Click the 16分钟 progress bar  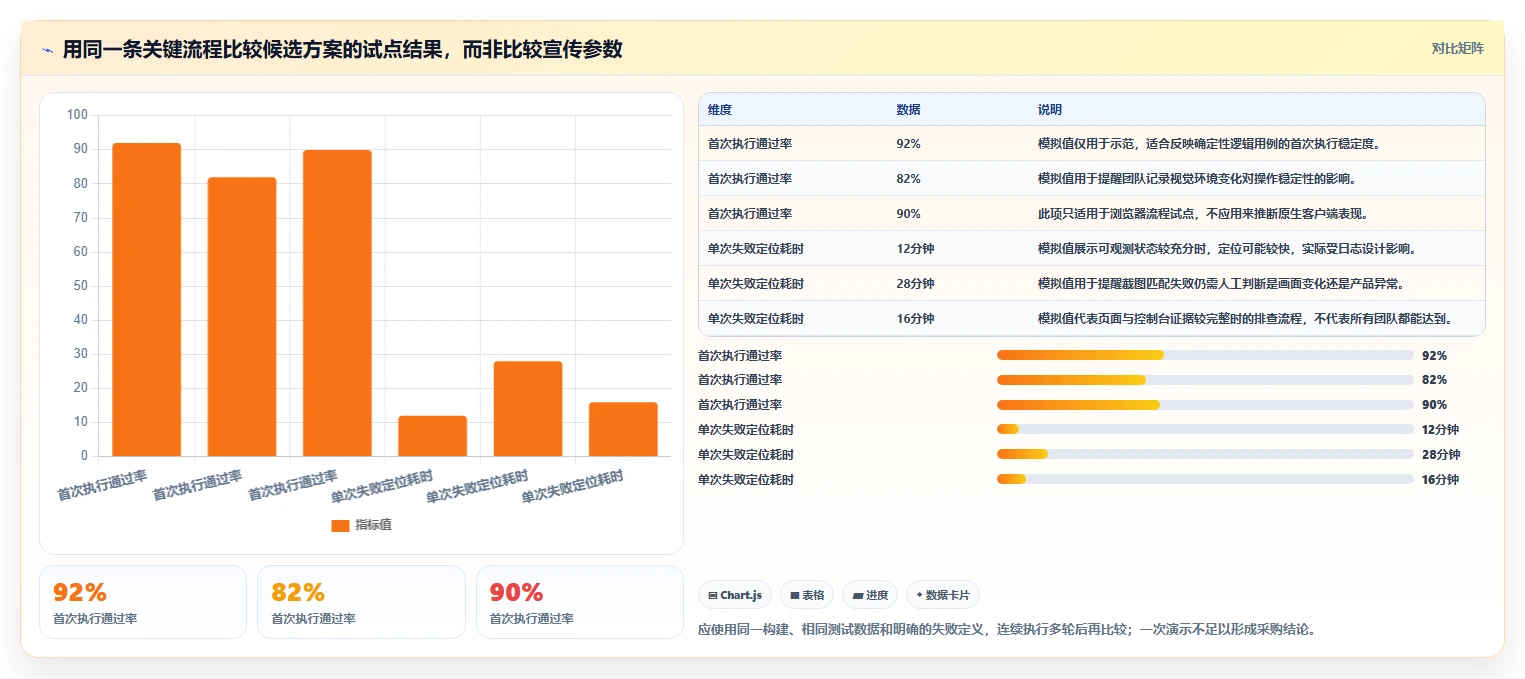tap(1205, 480)
